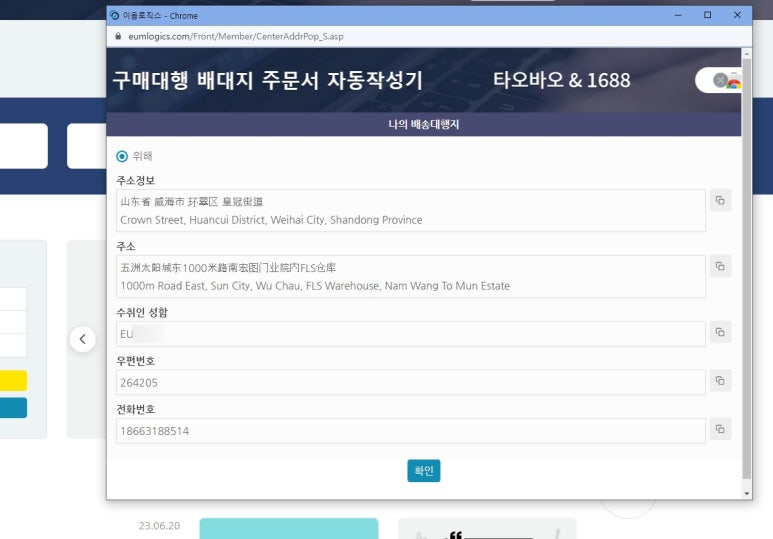Viewport: 773px width, 539px height.
Task: Click the lock icon beside eumlogics.com
Action: 118,36
